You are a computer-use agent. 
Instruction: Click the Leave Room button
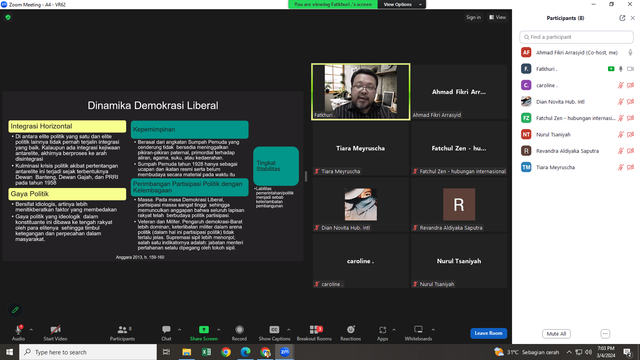point(489,333)
